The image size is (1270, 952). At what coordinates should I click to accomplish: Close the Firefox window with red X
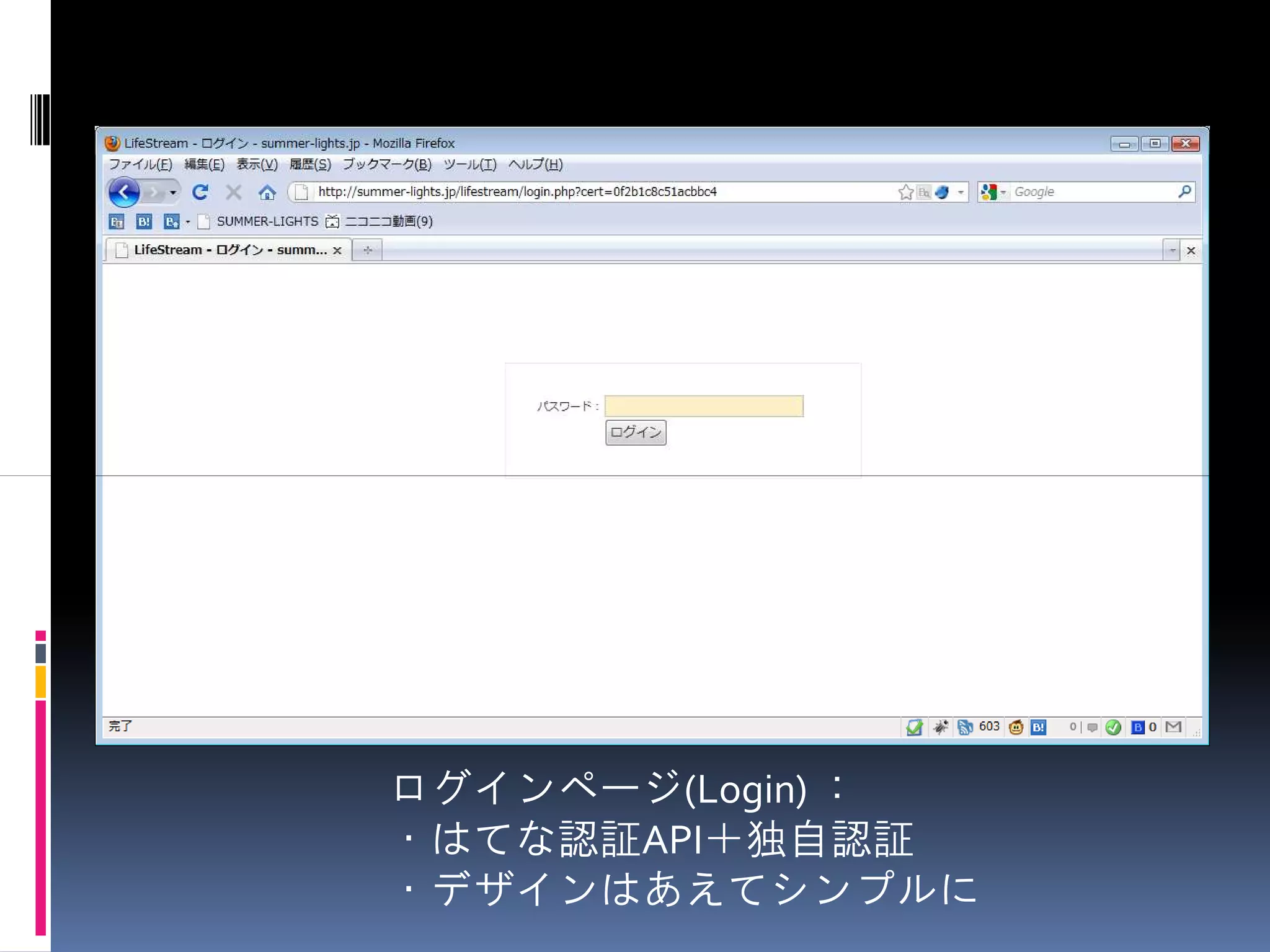1186,144
